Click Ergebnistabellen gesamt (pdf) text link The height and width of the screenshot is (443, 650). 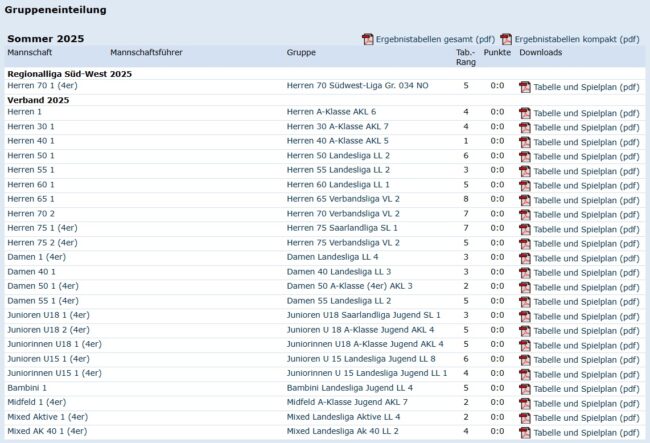coord(435,39)
